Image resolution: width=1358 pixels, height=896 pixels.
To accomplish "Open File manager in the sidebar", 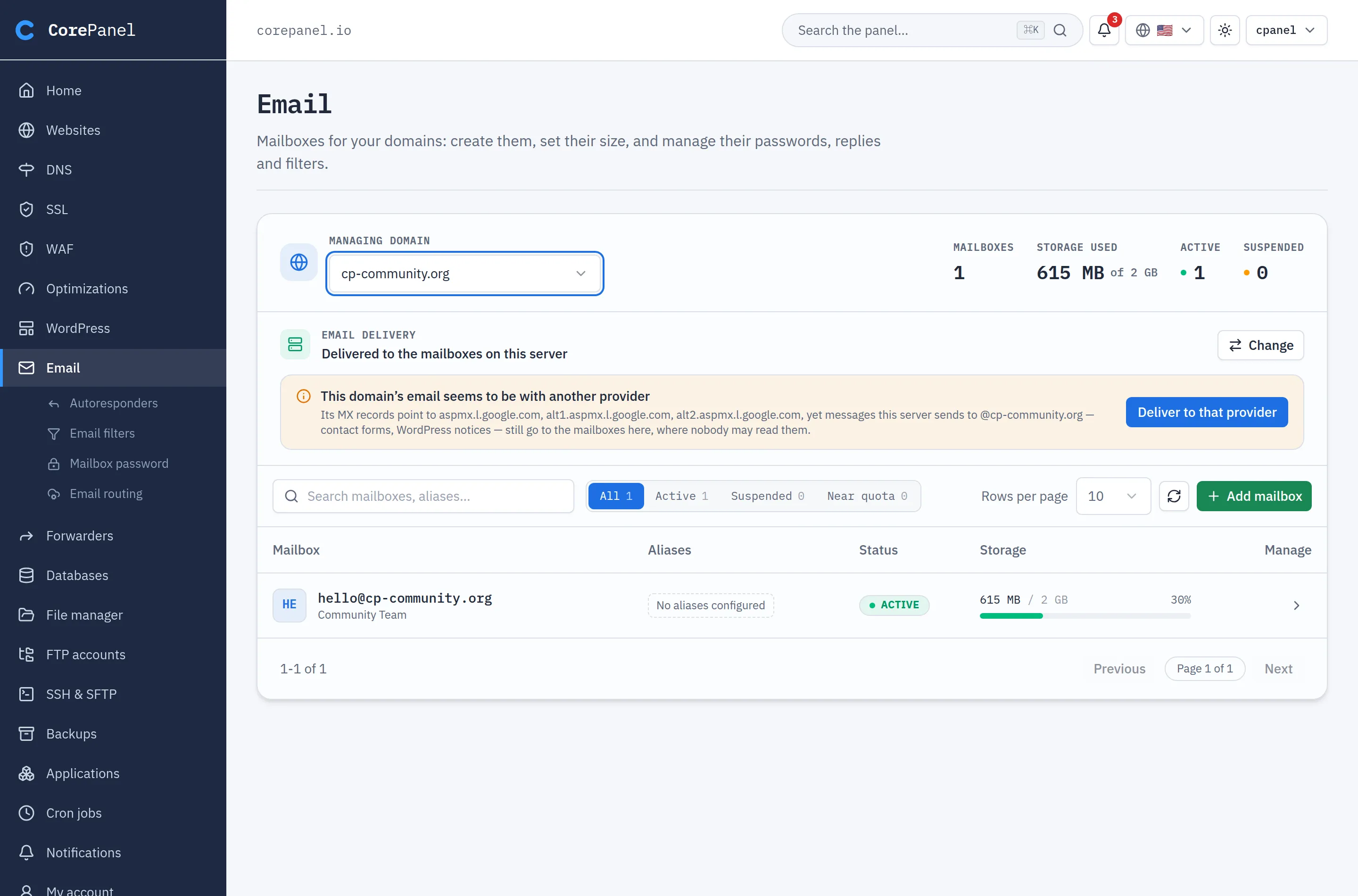I will [x=113, y=615].
